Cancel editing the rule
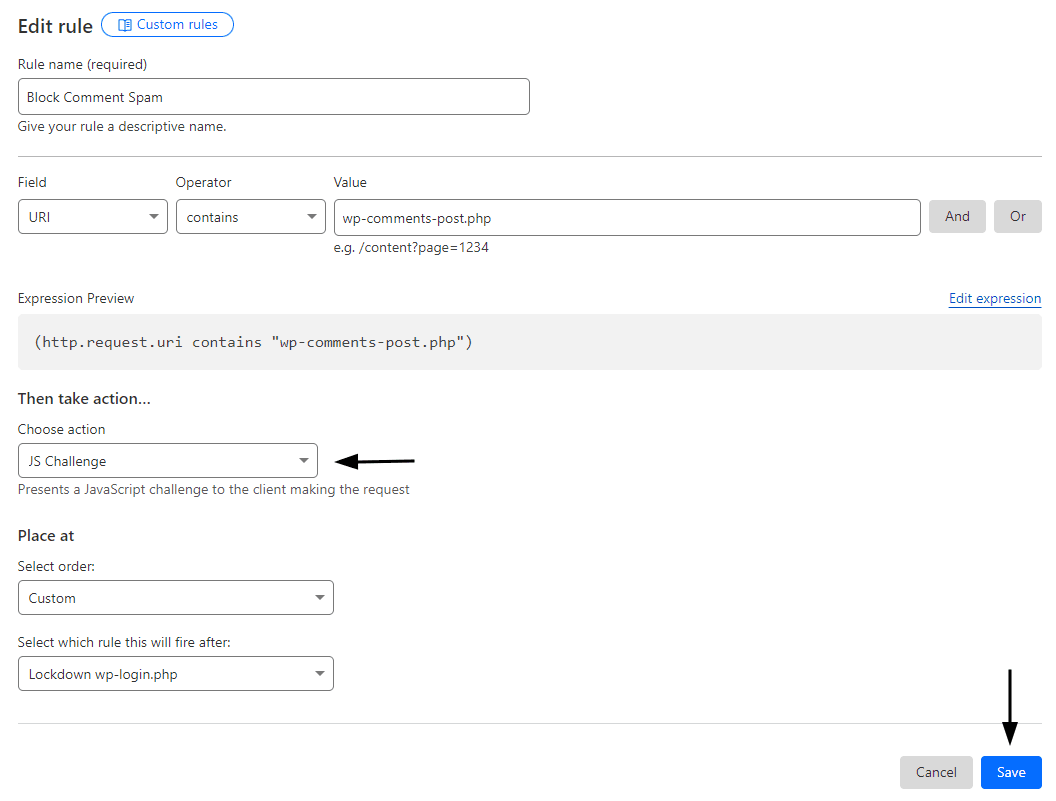1056x801 pixels. coord(936,772)
